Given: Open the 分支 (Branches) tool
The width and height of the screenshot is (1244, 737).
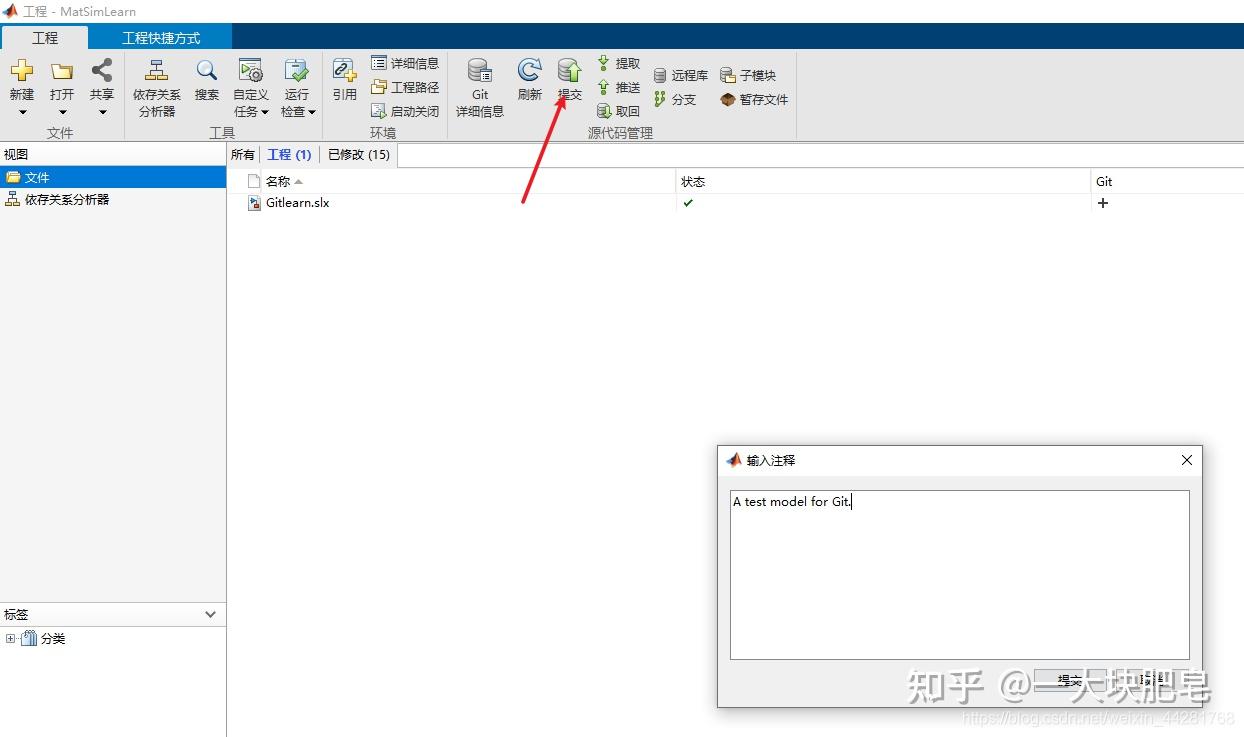Looking at the screenshot, I should [680, 100].
